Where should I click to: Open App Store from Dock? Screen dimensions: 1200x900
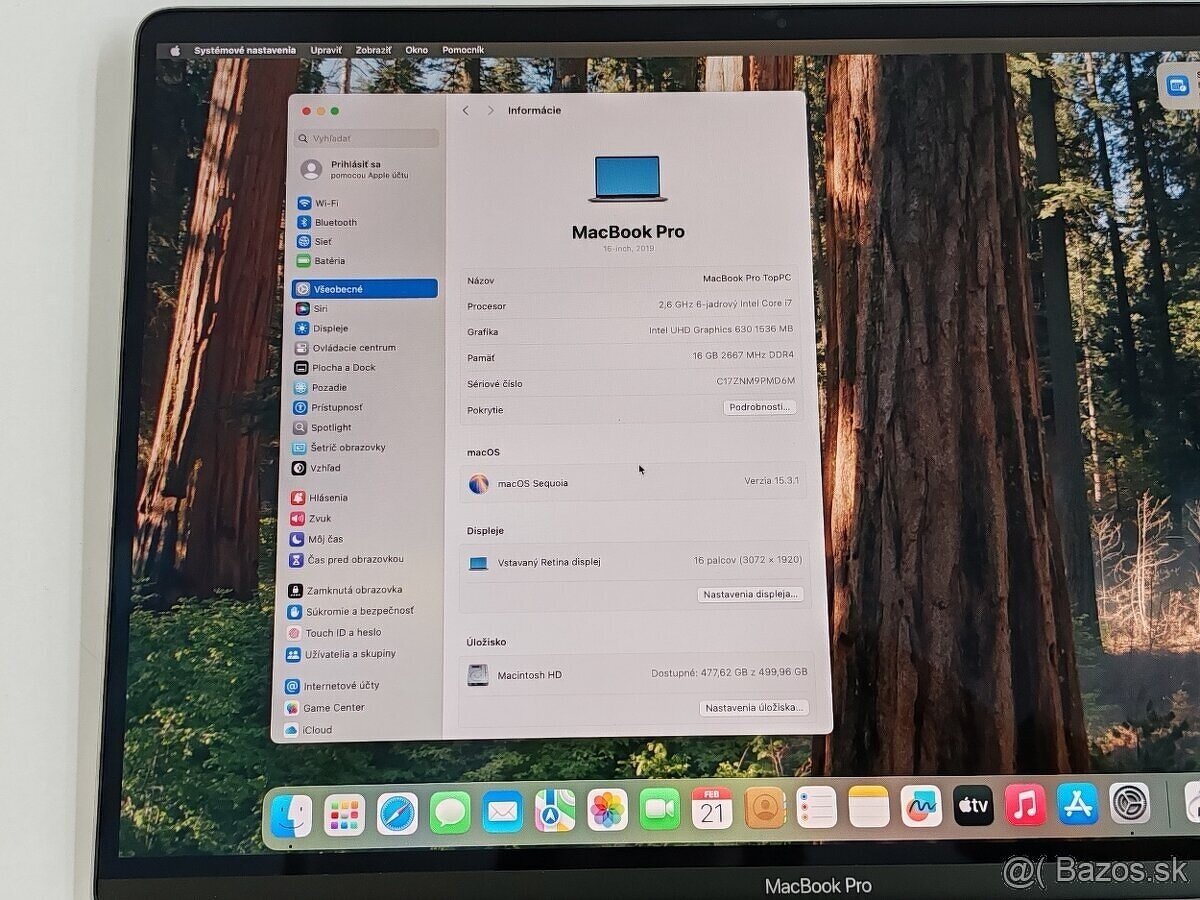point(1077,803)
